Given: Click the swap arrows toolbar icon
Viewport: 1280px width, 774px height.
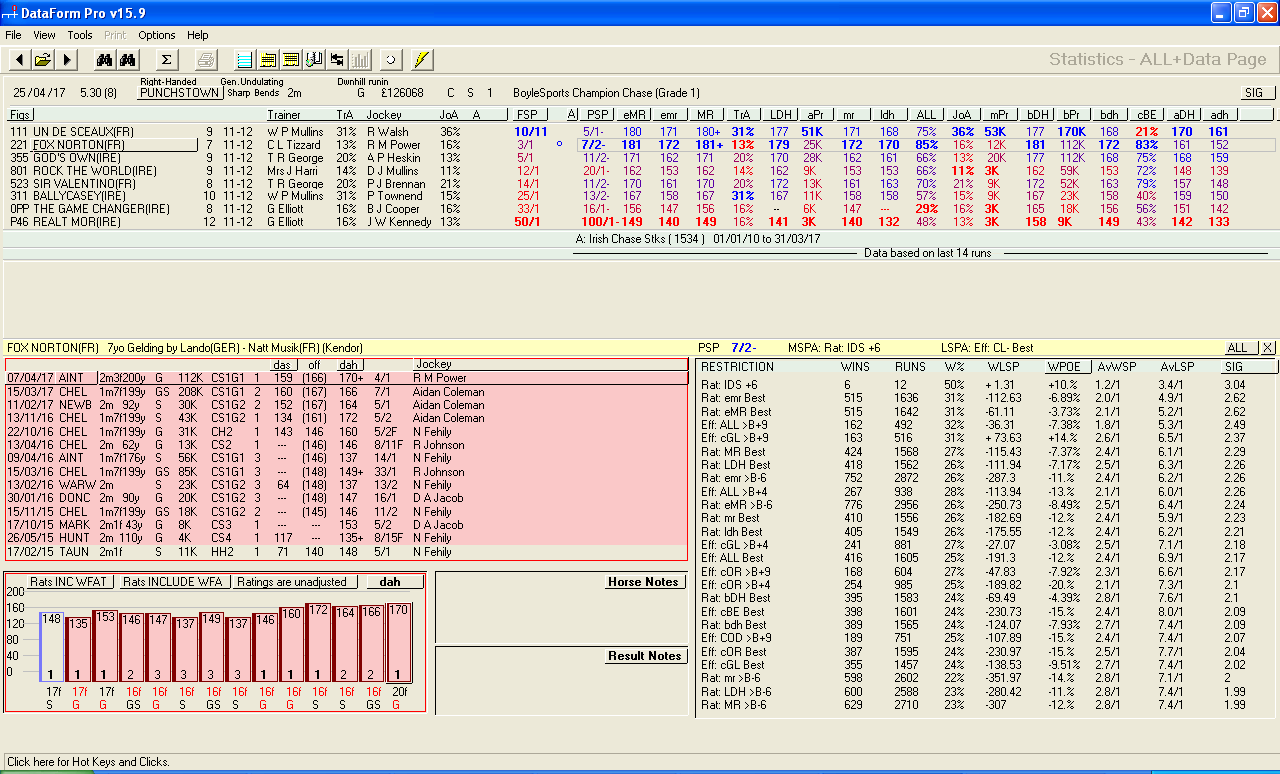Looking at the screenshot, I should 337,59.
